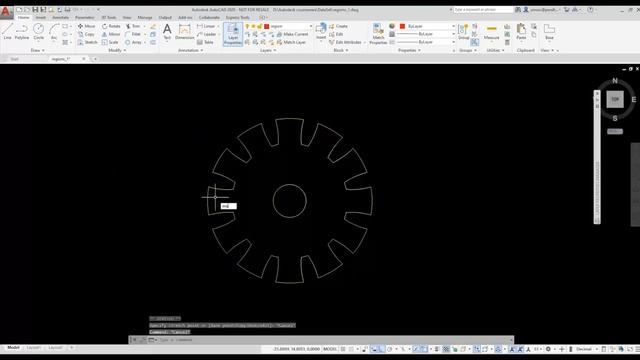Open the Output ribbon tab
This screenshot has width=640, height=360.
coord(165,18)
